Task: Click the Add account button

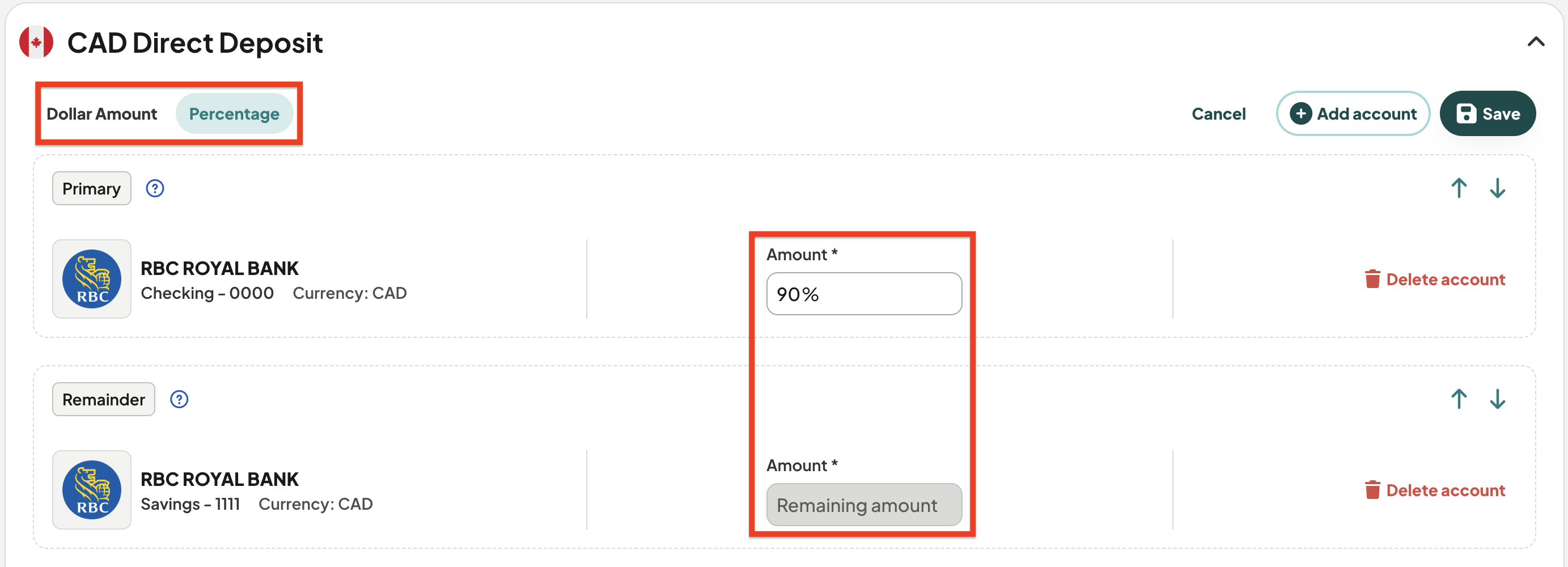Action: [1353, 114]
